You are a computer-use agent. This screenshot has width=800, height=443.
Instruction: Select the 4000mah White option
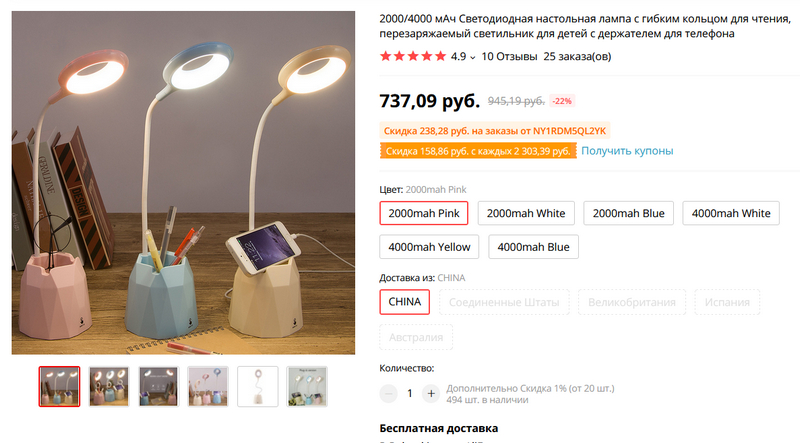click(x=731, y=213)
